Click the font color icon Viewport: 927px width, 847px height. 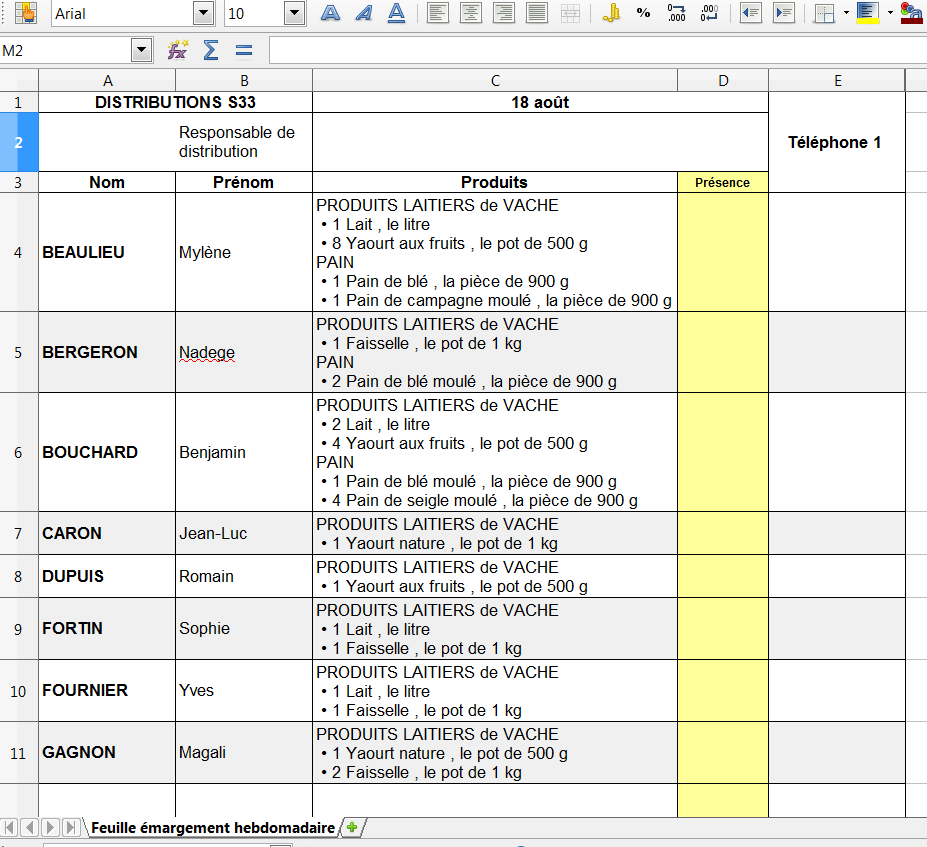click(911, 13)
